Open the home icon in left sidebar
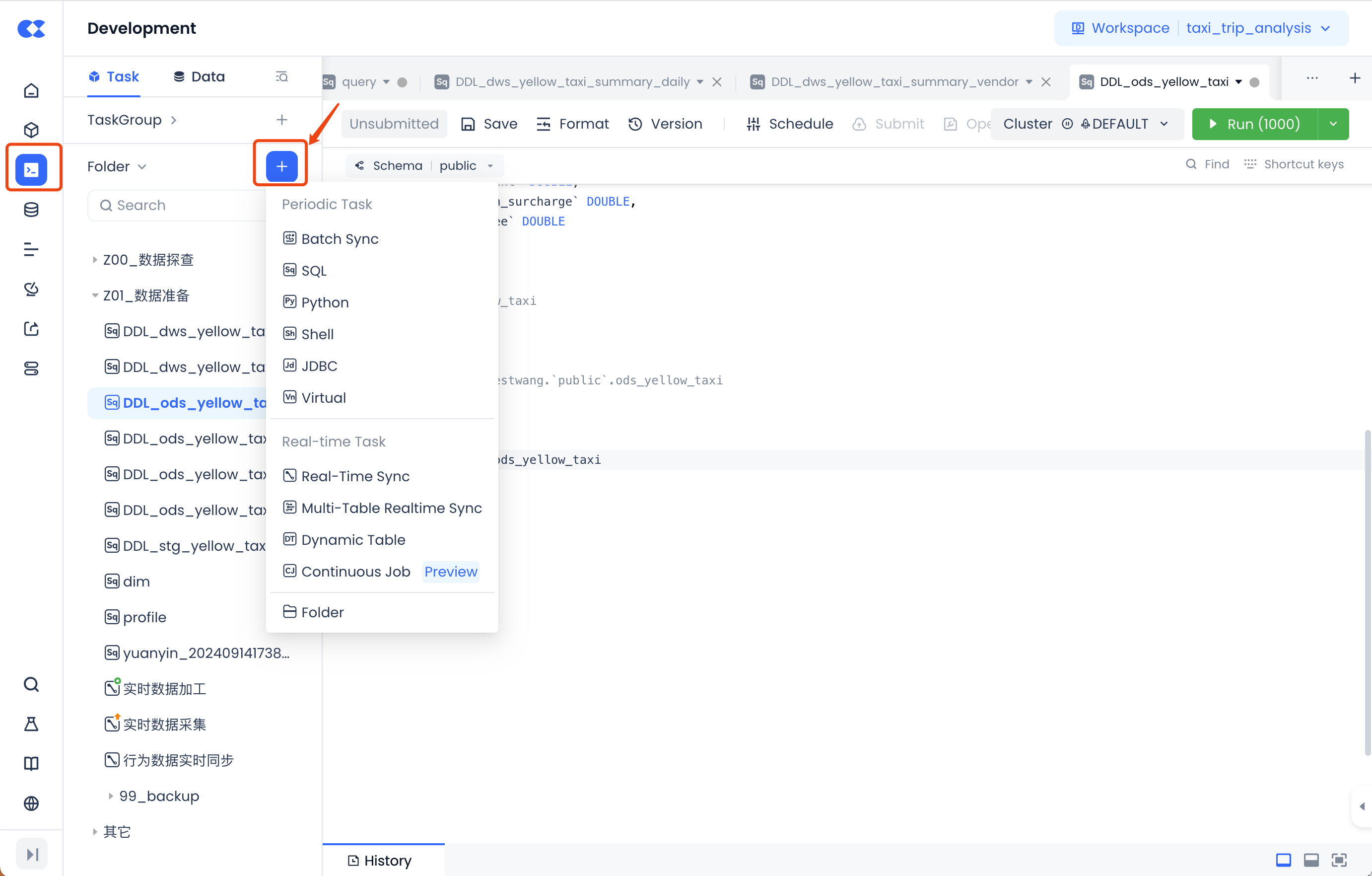1372x876 pixels. (x=31, y=90)
